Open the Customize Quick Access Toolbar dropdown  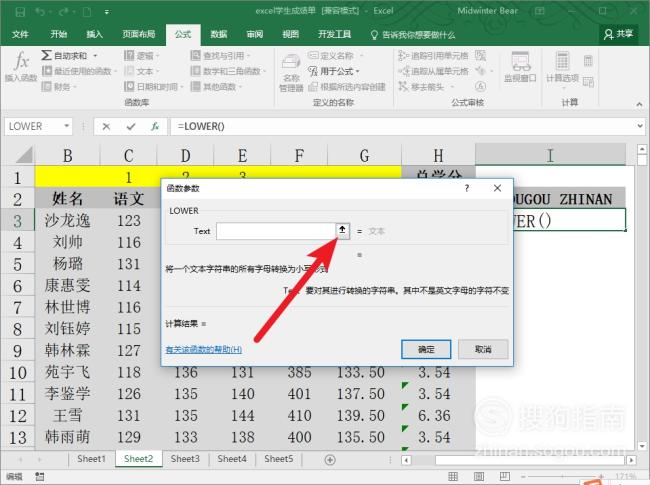pos(107,12)
